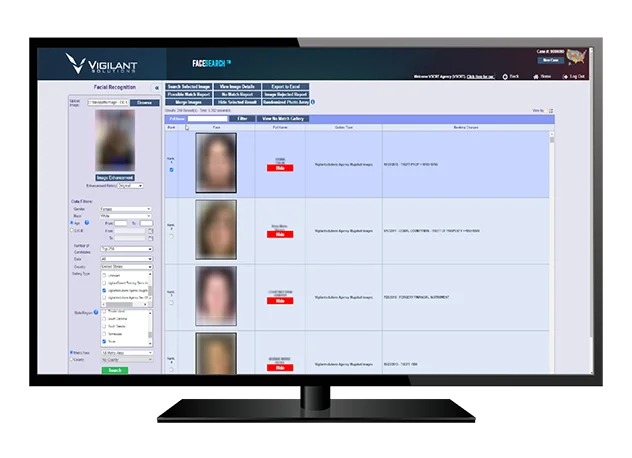Toggle the first rank result checkbox
This screenshot has width=632, height=458.
(171, 170)
